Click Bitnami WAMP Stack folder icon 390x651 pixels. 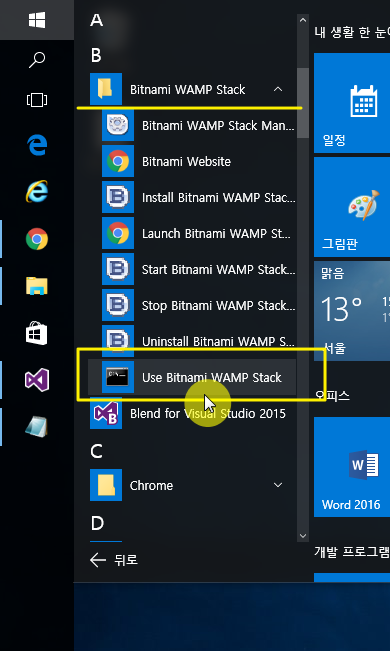[x=106, y=89]
